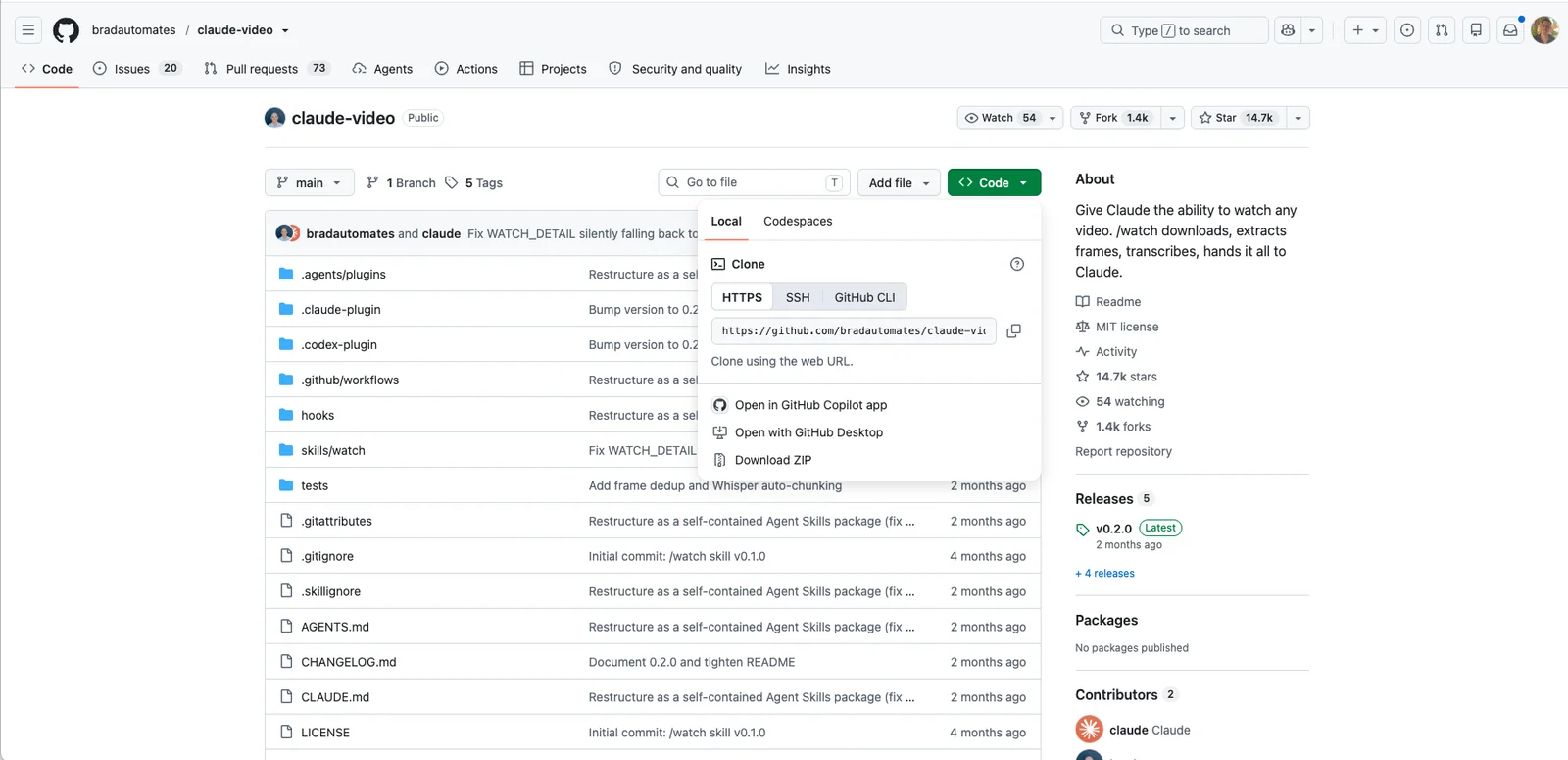Open Security and quality tab
This screenshot has width=1568, height=760.
(675, 69)
